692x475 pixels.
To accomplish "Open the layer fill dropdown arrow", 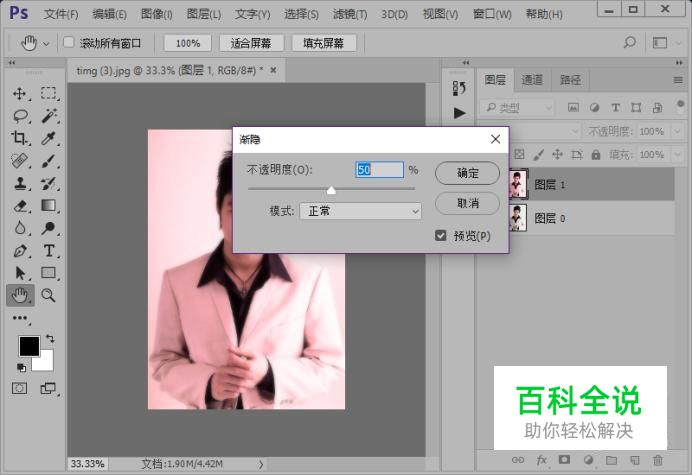I will point(678,155).
